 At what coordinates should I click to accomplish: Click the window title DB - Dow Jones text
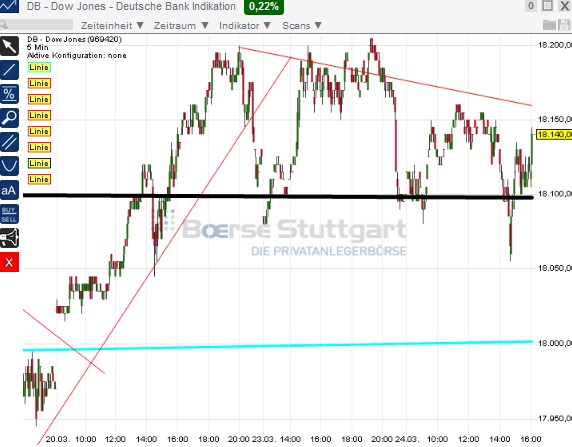131,6
